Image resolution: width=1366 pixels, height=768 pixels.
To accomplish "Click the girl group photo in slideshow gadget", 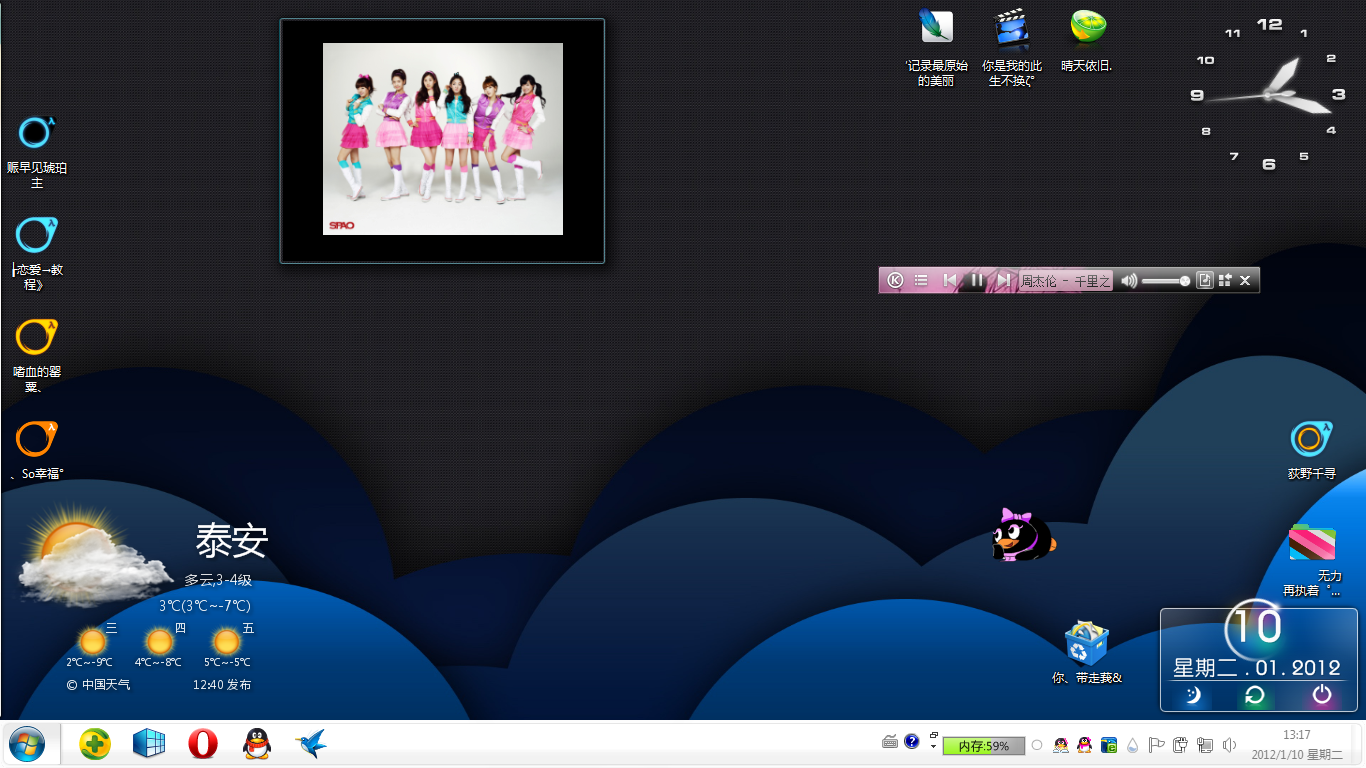I will click(443, 139).
